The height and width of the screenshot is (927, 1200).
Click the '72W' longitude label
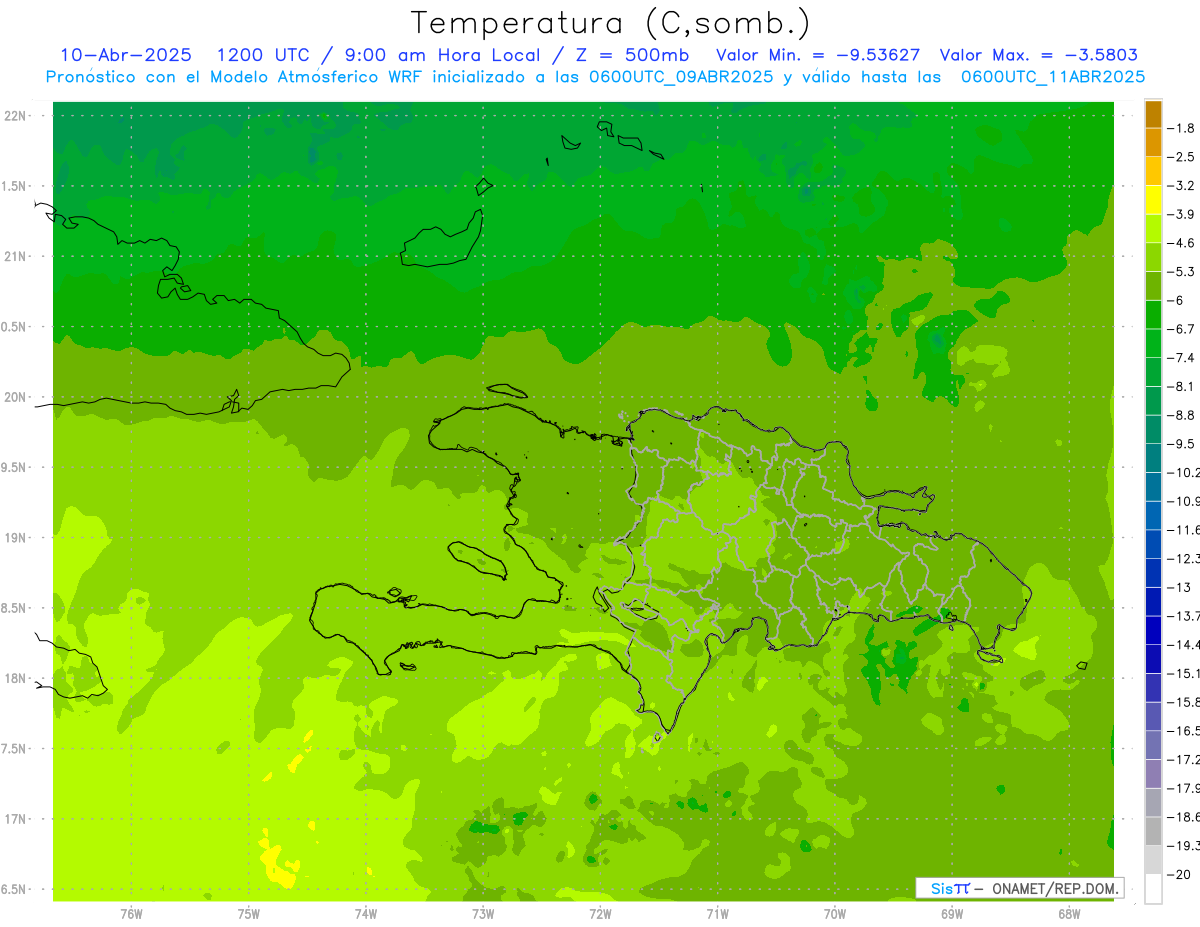(600, 914)
